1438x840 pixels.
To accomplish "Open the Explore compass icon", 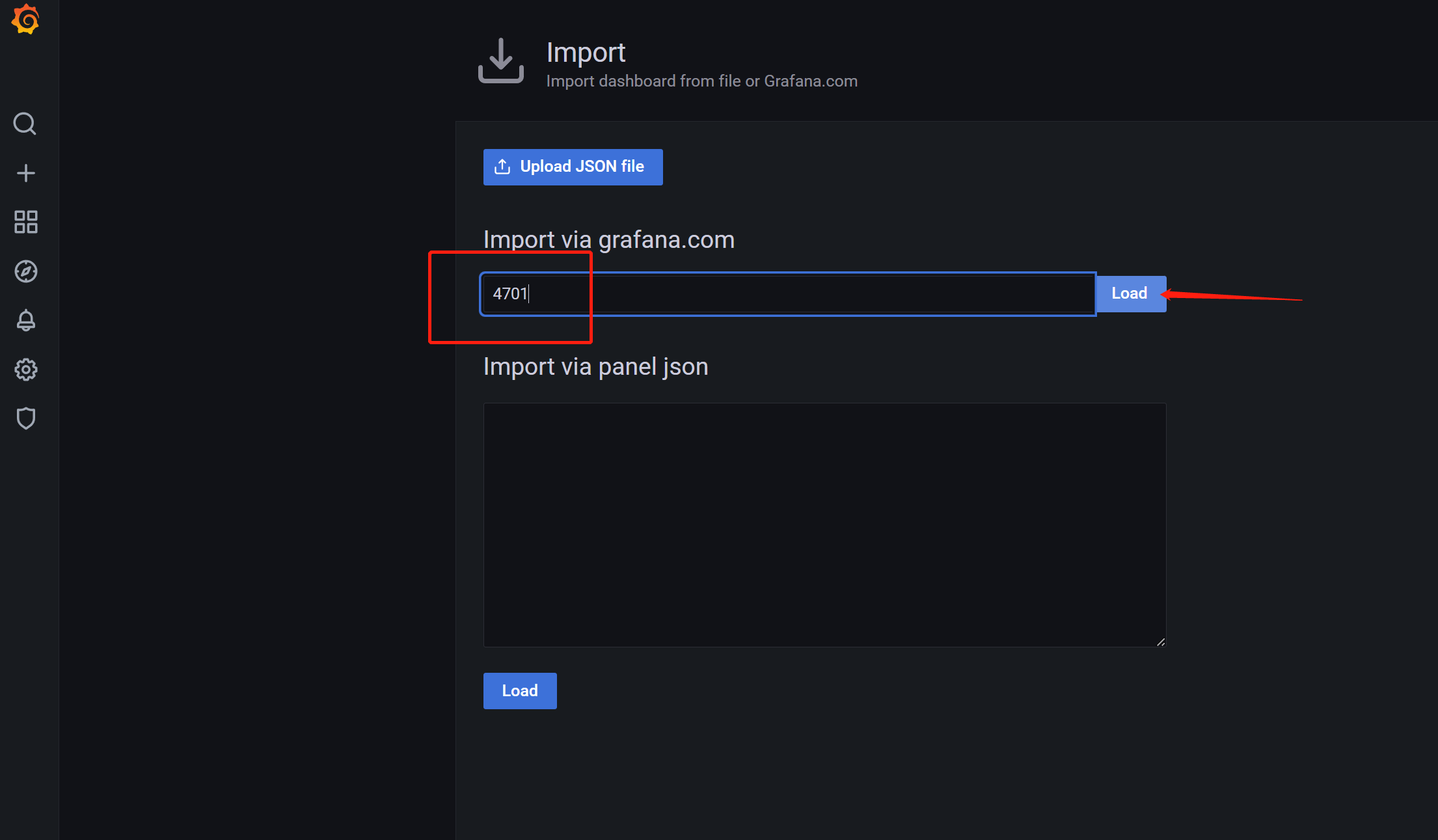I will point(26,271).
